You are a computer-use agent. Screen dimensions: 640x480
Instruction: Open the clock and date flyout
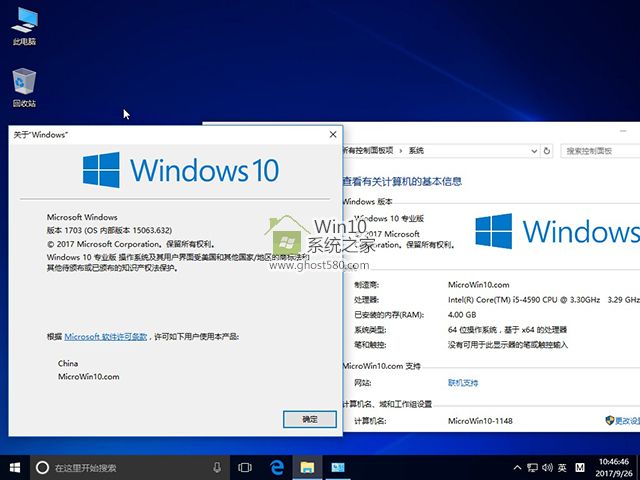pos(614,468)
